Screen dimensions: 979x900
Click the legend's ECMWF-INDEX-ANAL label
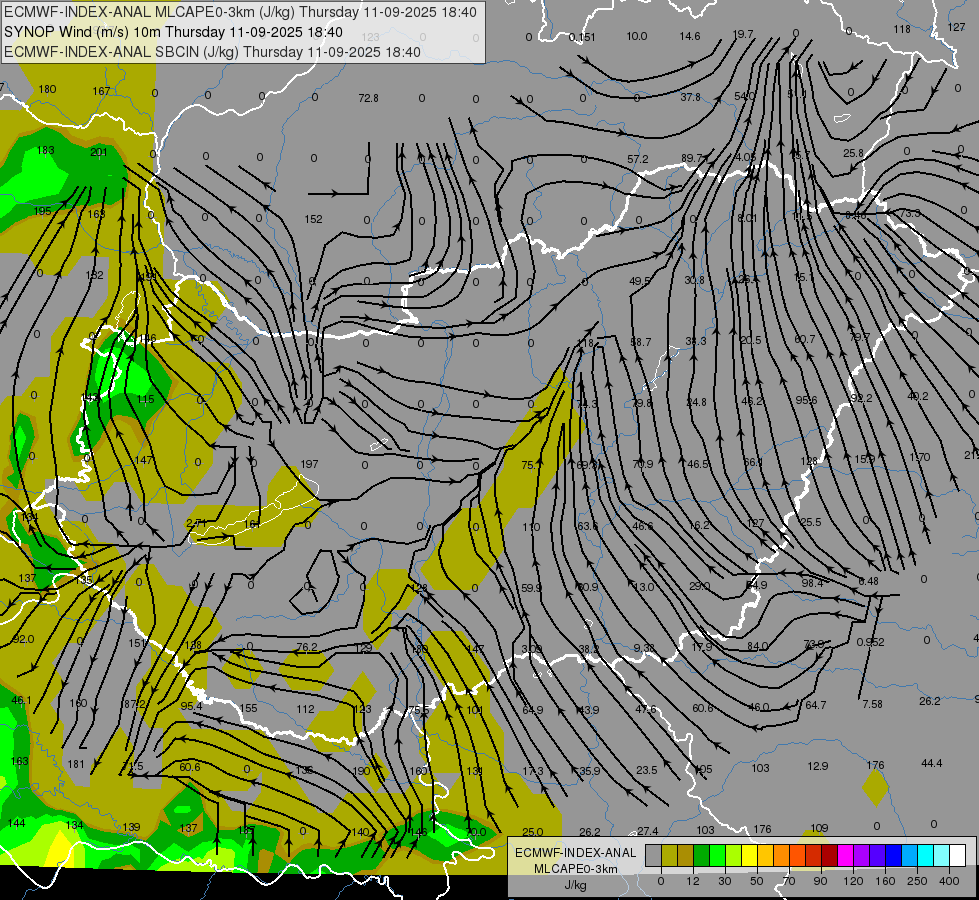(576, 853)
